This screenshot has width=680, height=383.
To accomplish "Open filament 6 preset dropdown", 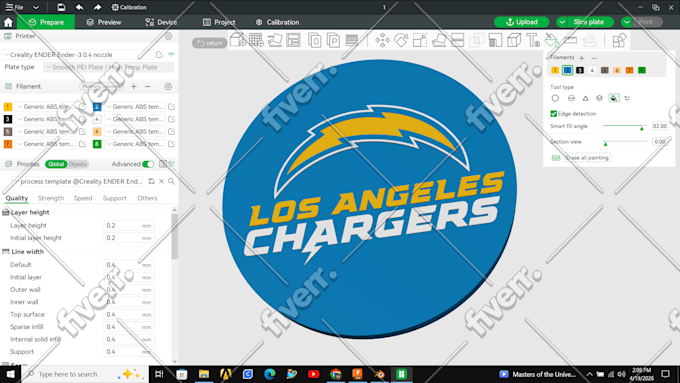I will (135, 131).
